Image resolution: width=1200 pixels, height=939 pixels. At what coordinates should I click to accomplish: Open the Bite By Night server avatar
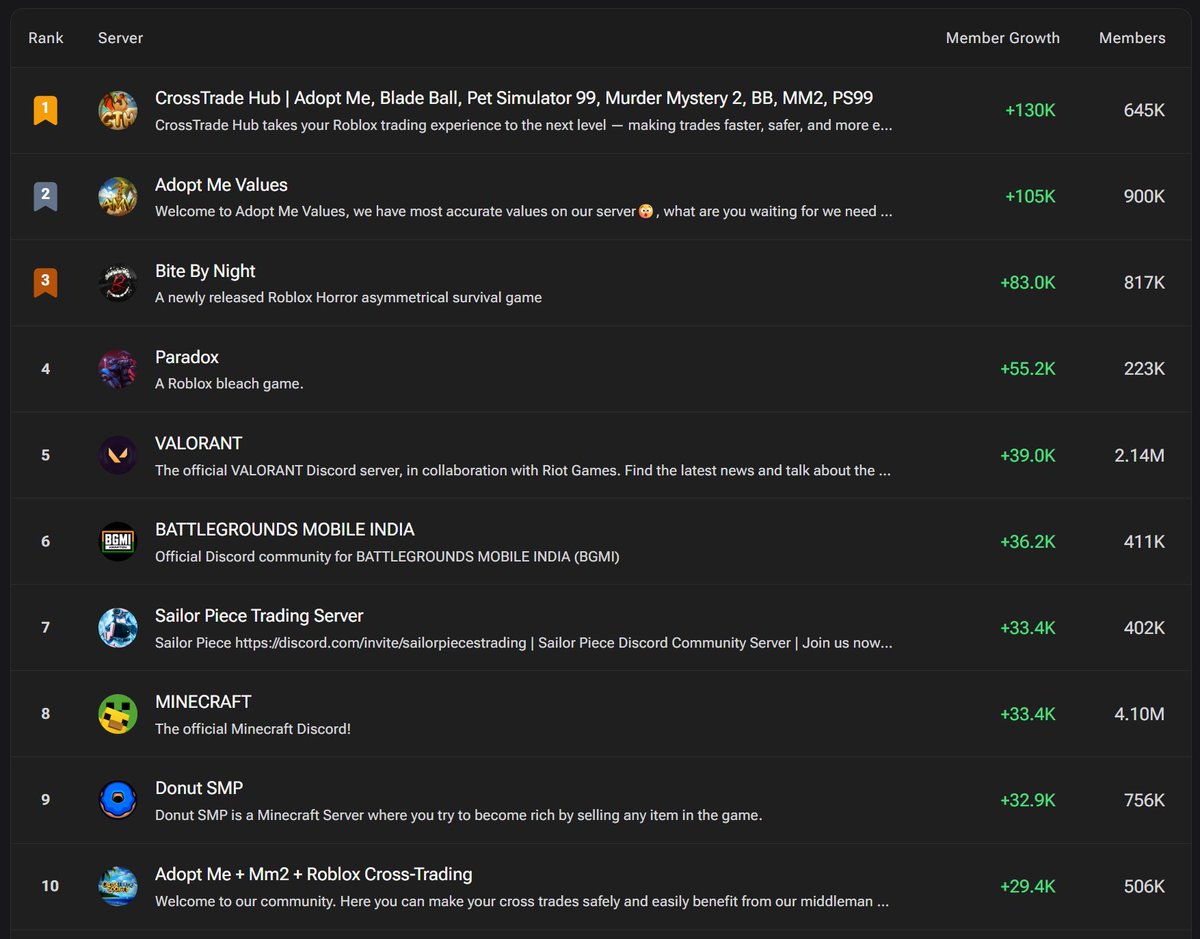pyautogui.click(x=118, y=282)
